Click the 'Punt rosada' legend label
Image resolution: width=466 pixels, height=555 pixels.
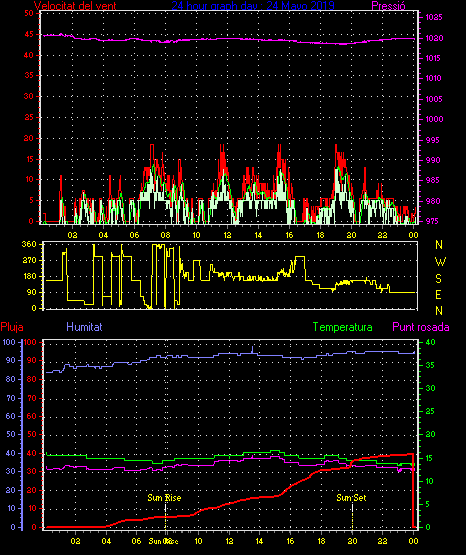[421, 327]
